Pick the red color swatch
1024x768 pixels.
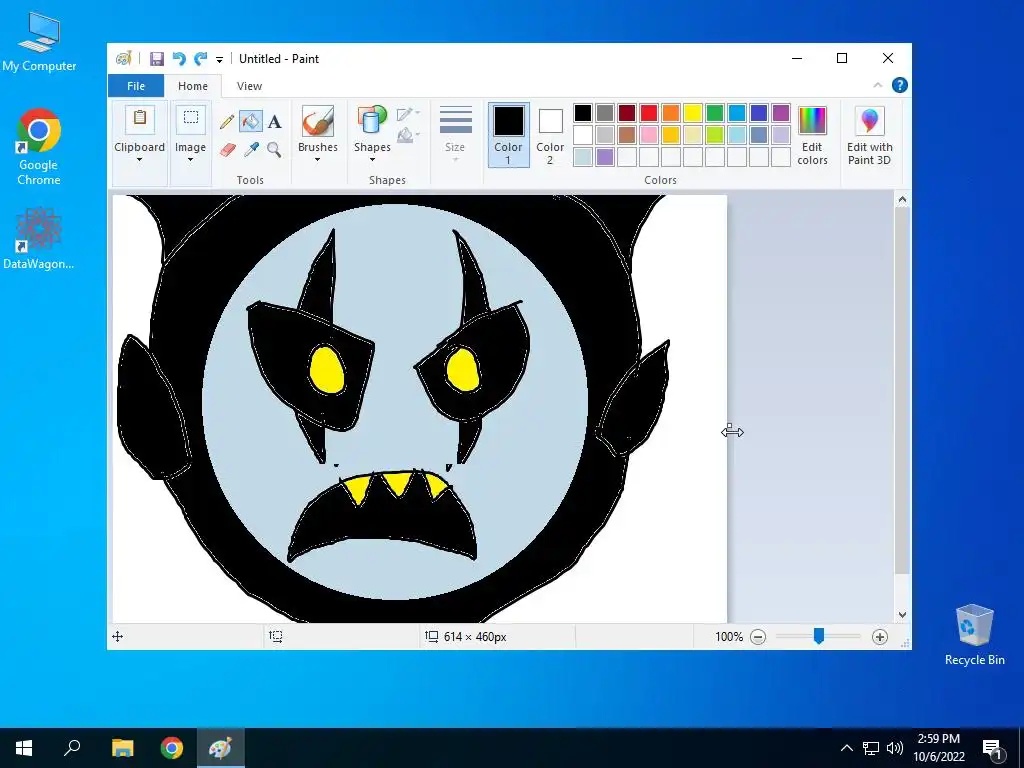pos(649,113)
